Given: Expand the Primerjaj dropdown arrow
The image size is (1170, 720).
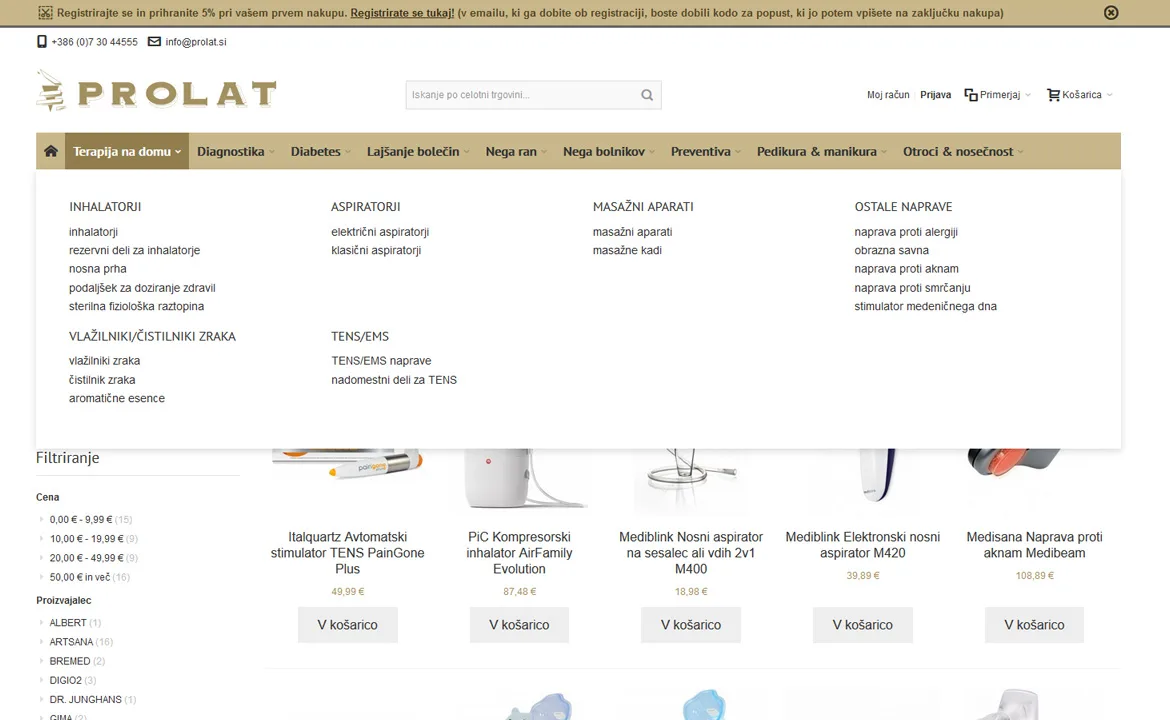Looking at the screenshot, I should [x=1027, y=95].
